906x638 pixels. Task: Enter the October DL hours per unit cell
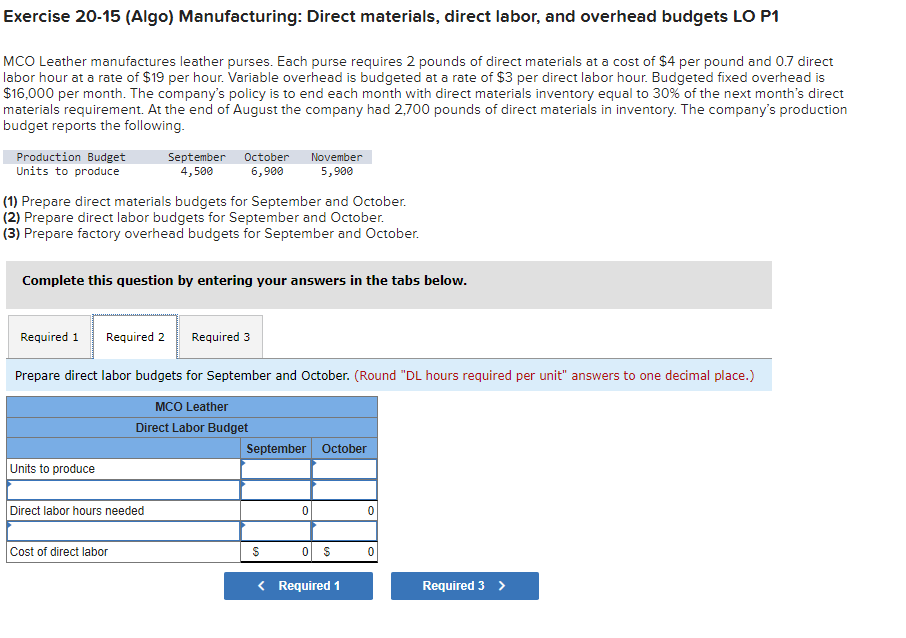point(344,490)
